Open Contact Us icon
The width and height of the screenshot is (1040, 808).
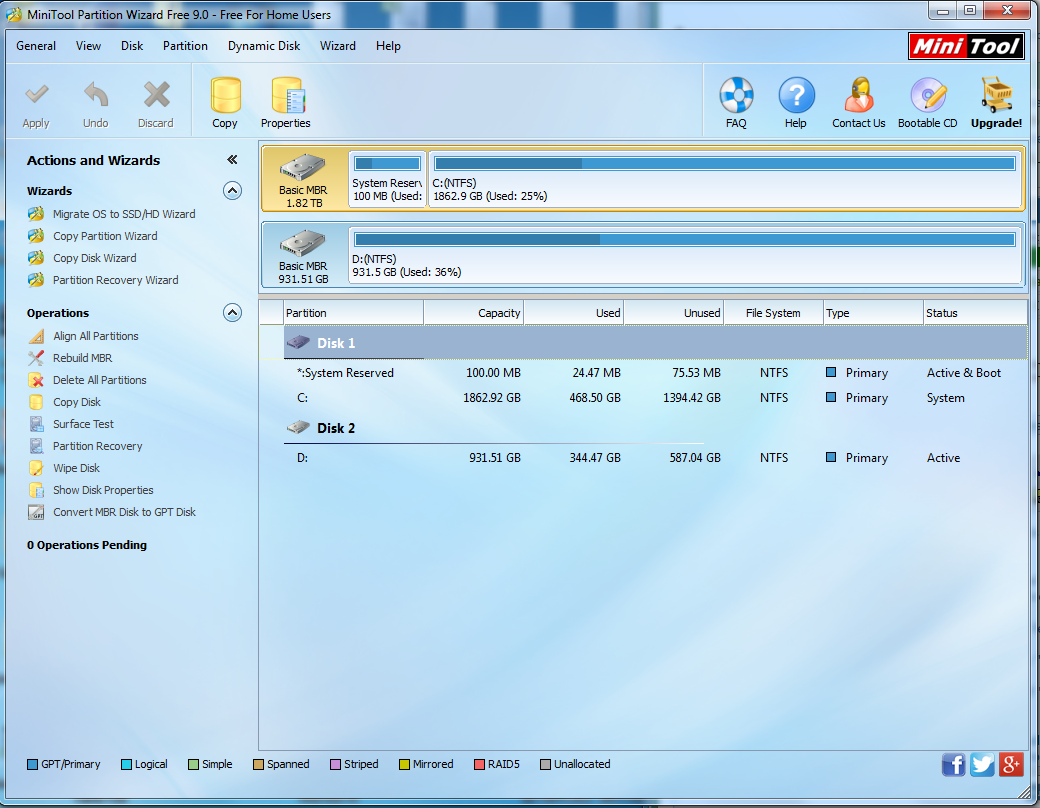point(859,95)
